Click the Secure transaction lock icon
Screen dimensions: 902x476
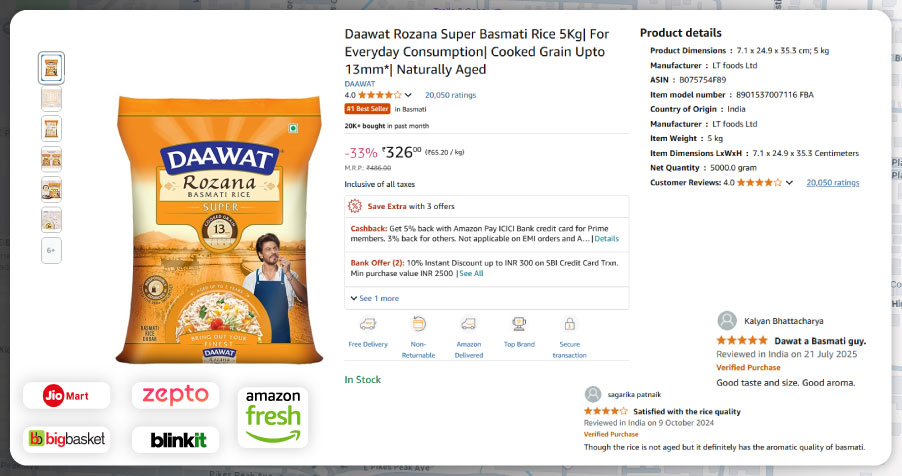coord(569,324)
